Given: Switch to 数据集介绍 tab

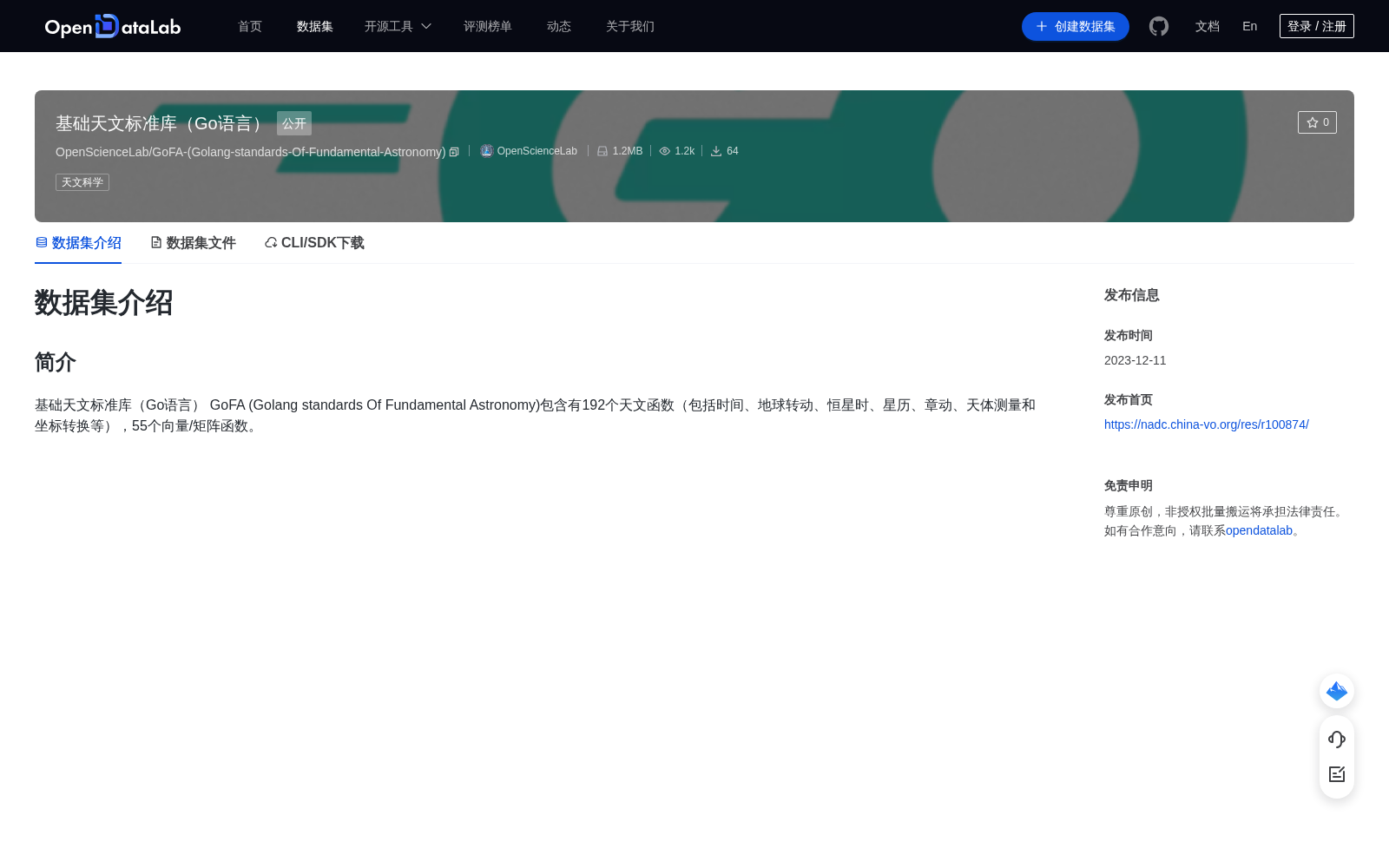Looking at the screenshot, I should (78, 243).
